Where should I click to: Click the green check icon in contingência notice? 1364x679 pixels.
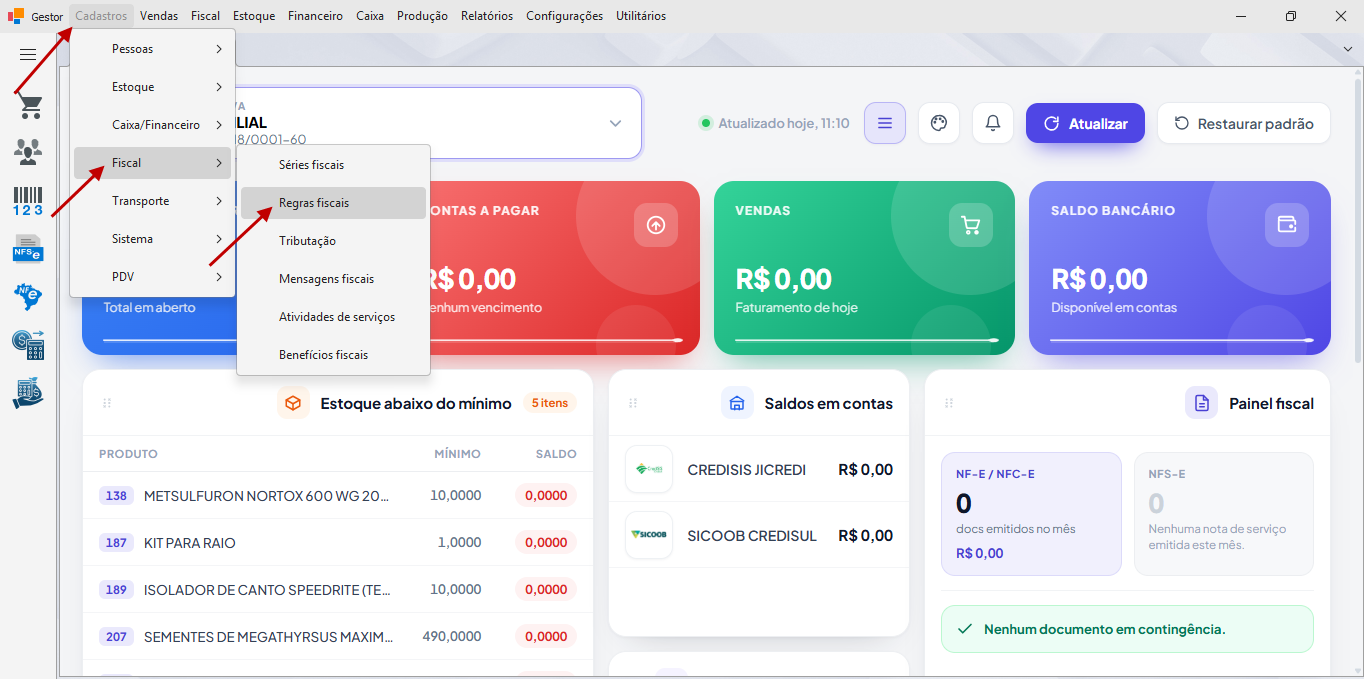click(x=965, y=629)
